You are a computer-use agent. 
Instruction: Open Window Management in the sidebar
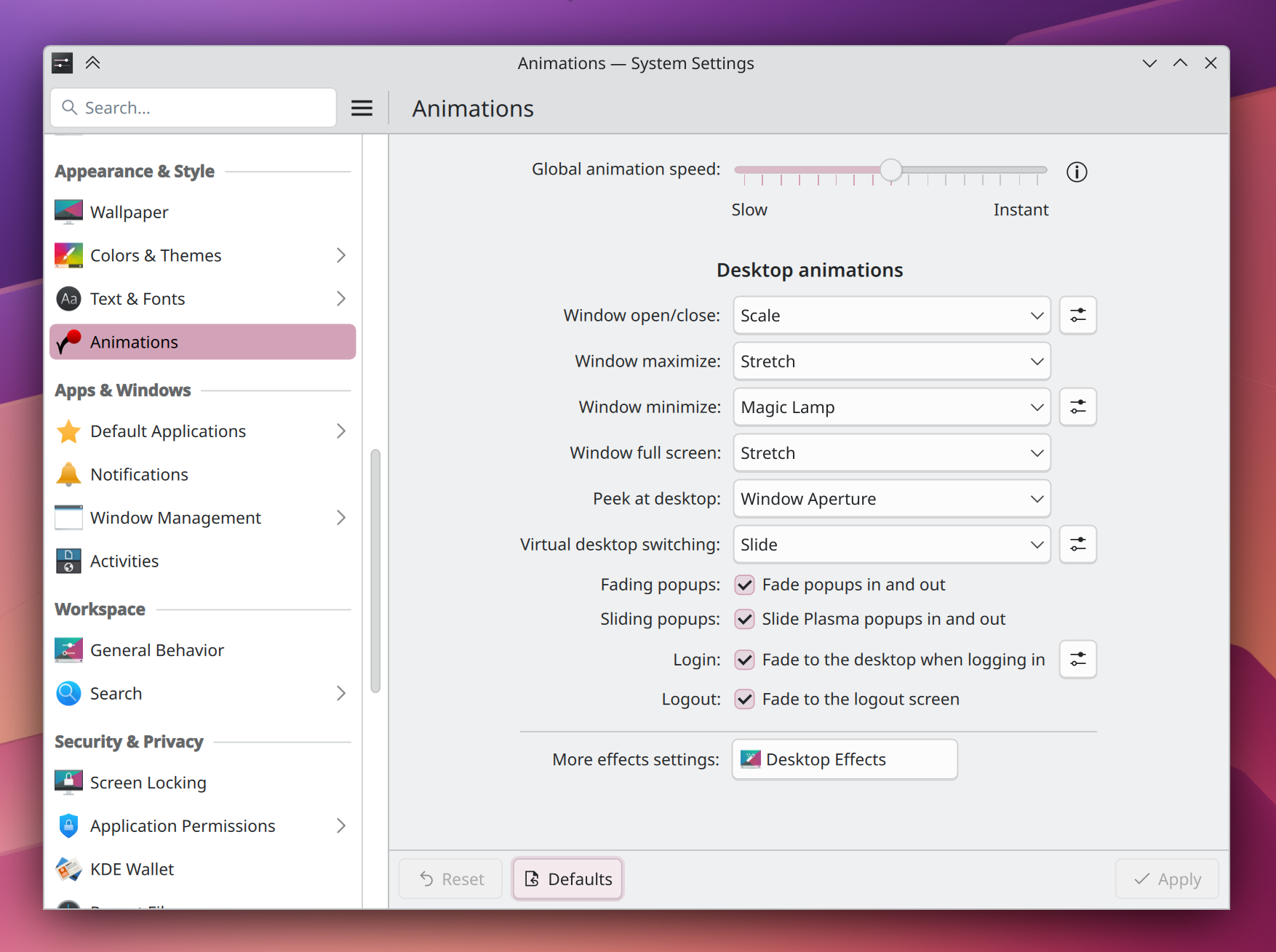(x=175, y=518)
